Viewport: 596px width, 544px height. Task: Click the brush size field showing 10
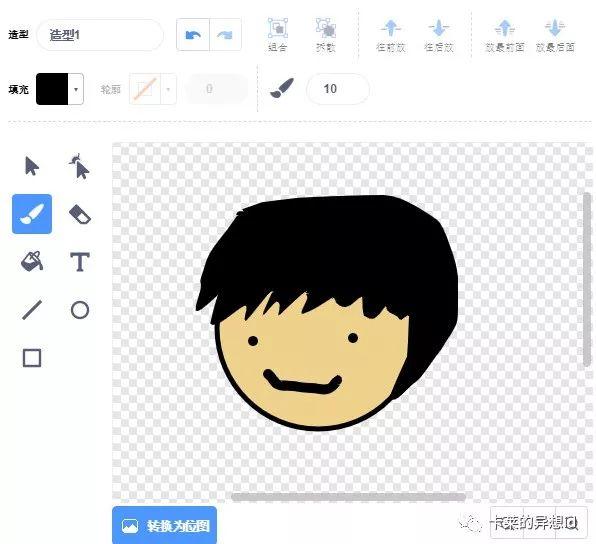[x=338, y=89]
